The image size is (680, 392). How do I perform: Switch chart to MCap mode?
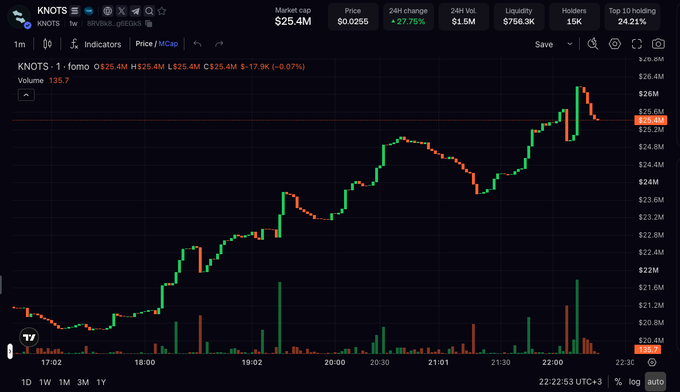tap(168, 44)
